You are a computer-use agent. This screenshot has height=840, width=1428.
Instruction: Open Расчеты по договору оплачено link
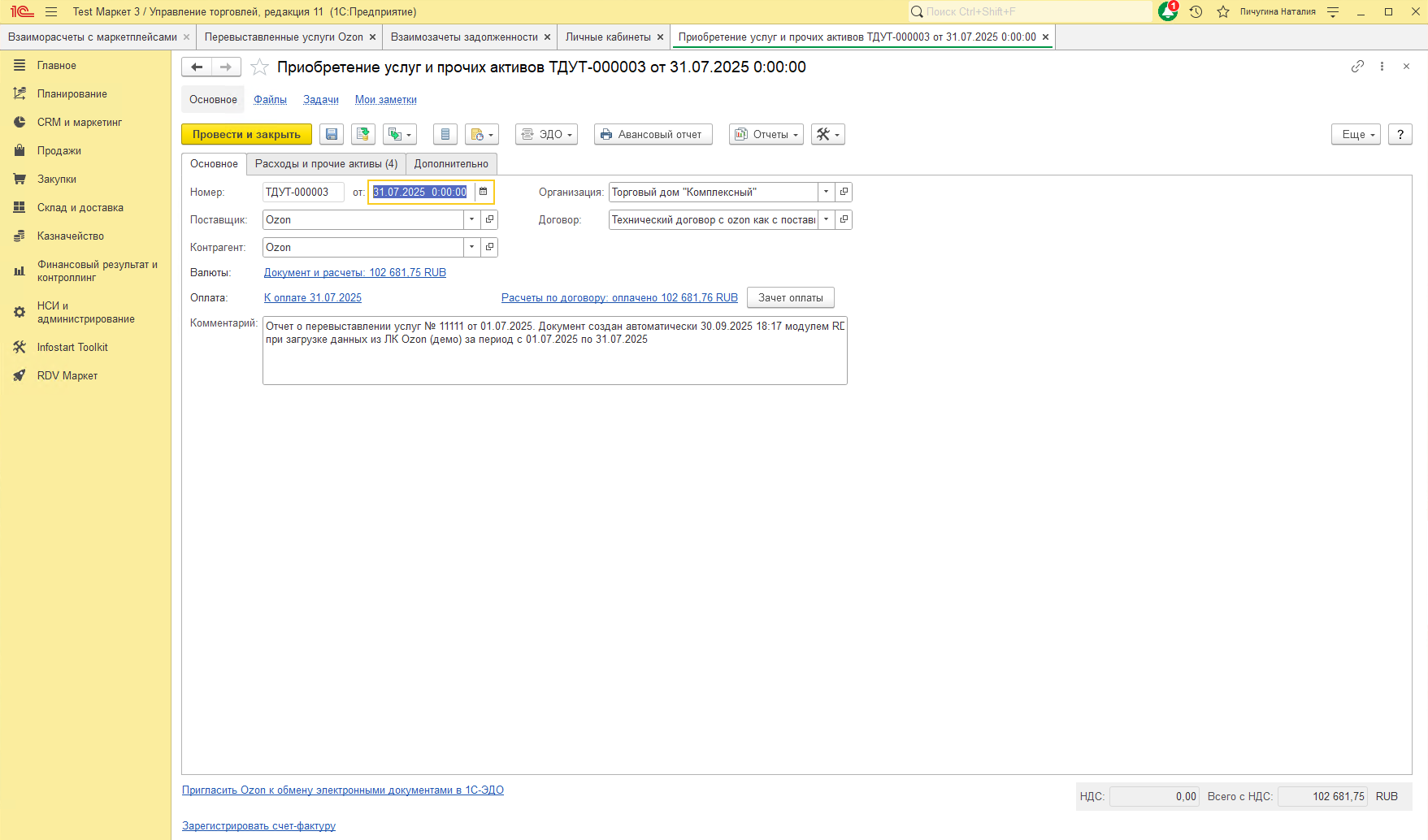coord(619,297)
